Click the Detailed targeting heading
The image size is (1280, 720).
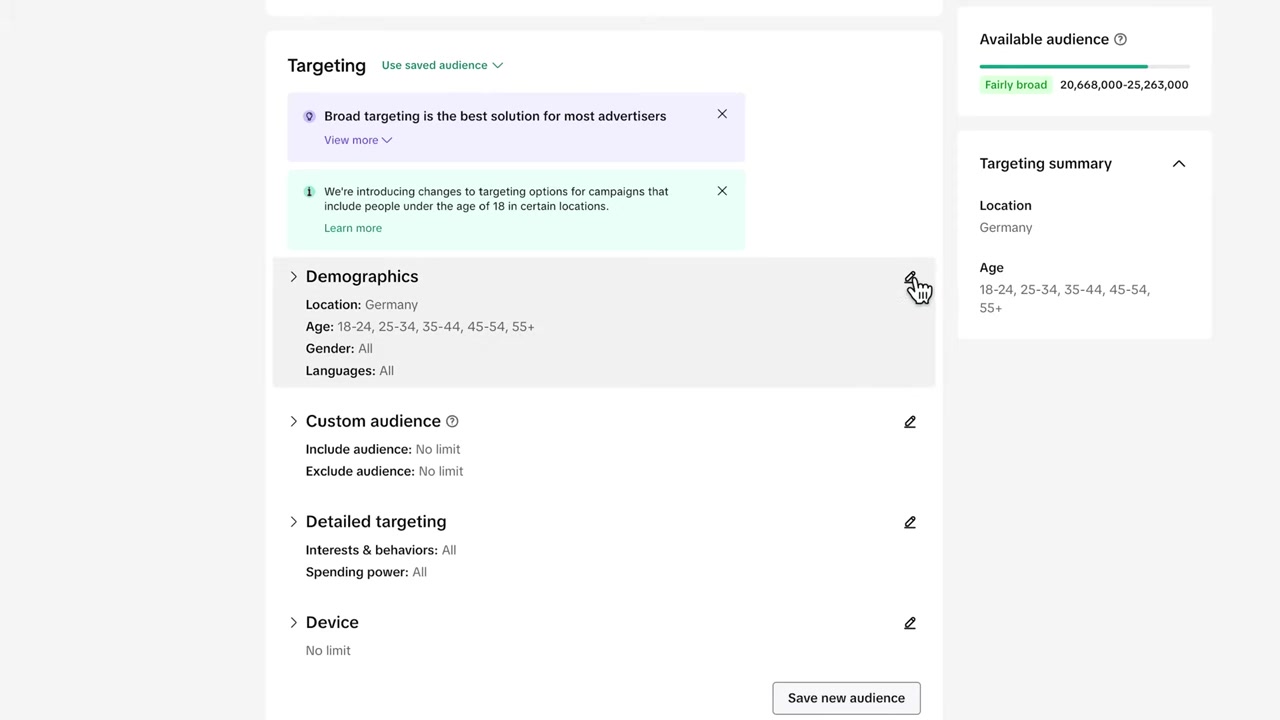(x=376, y=522)
